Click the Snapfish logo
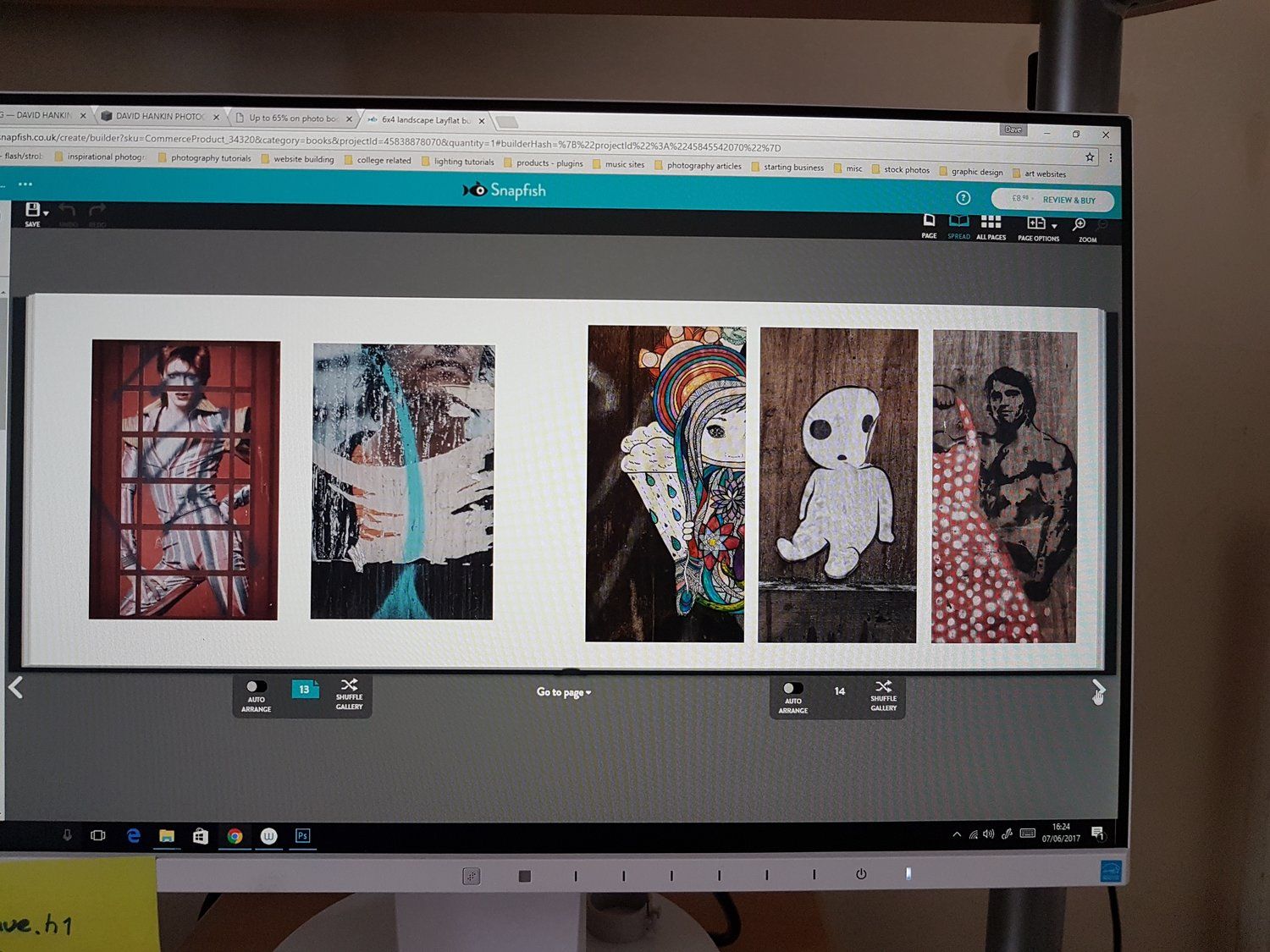 point(505,190)
